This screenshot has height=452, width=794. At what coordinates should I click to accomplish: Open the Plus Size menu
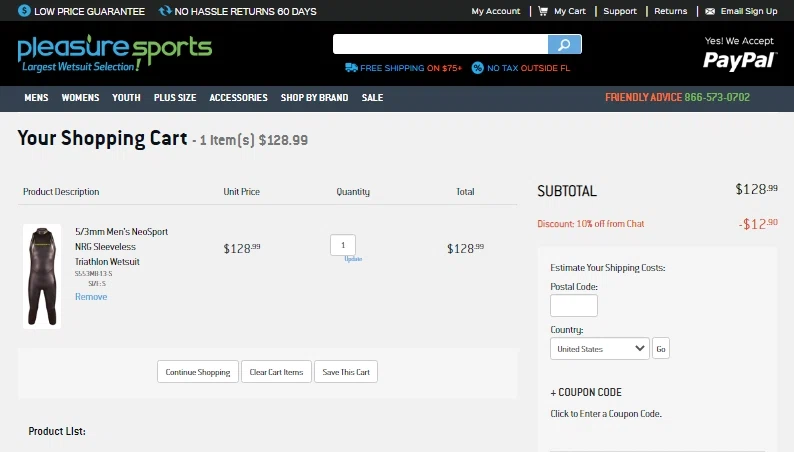[175, 98]
